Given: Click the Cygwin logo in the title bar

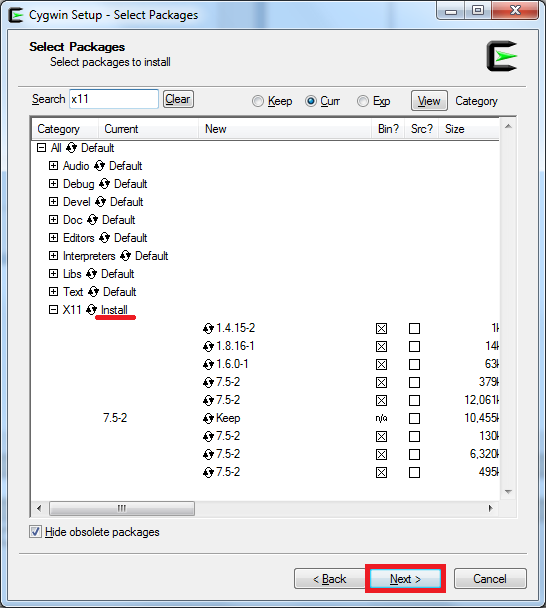Looking at the screenshot, I should [x=16, y=15].
